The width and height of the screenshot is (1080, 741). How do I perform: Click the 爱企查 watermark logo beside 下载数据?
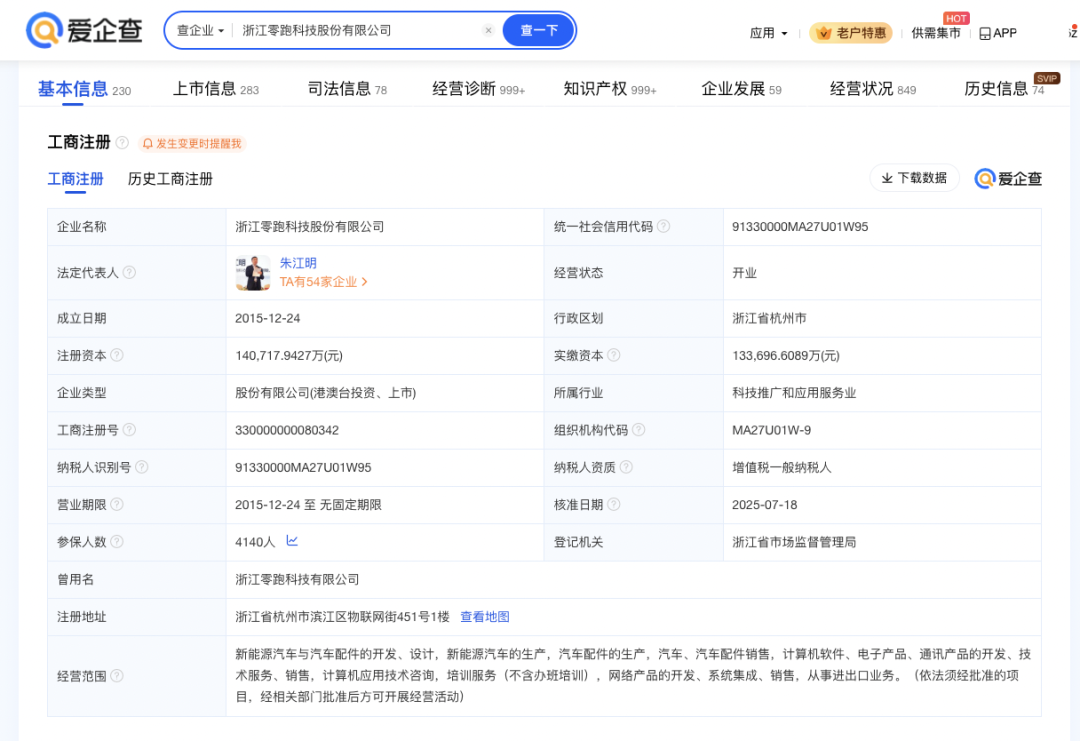click(x=1008, y=179)
